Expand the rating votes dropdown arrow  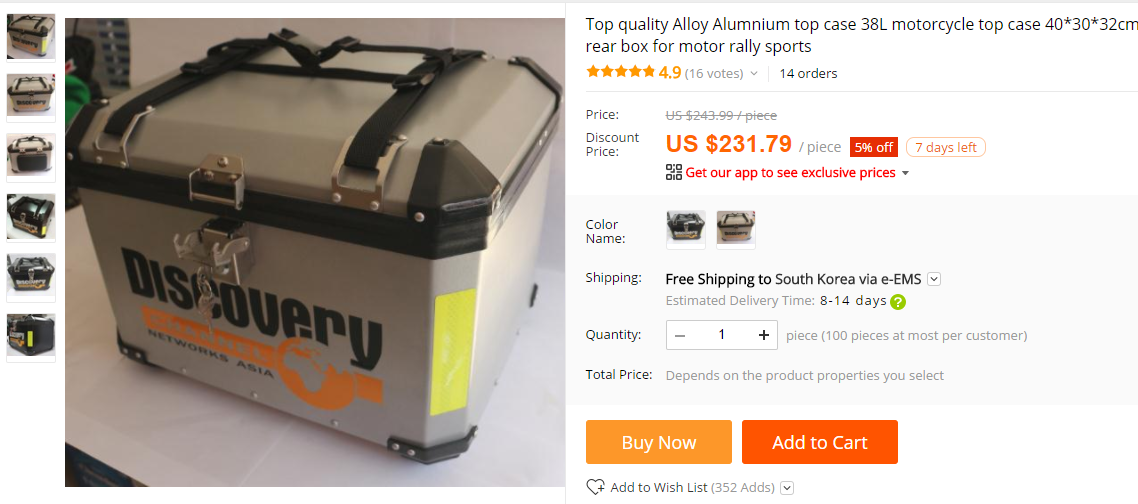(x=753, y=73)
